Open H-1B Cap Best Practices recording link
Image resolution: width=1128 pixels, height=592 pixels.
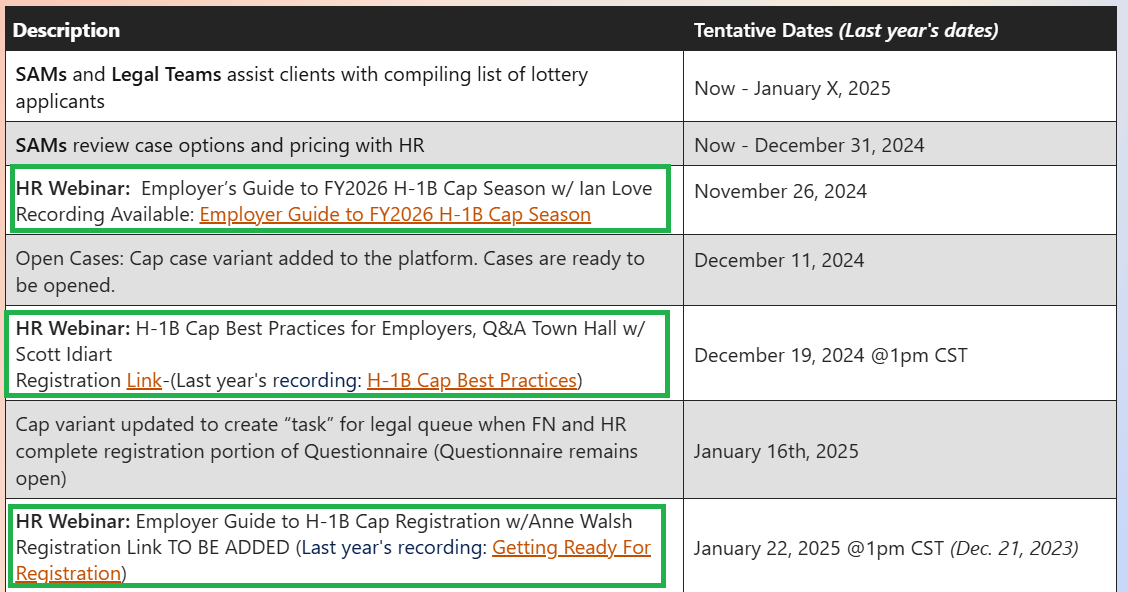click(472, 380)
